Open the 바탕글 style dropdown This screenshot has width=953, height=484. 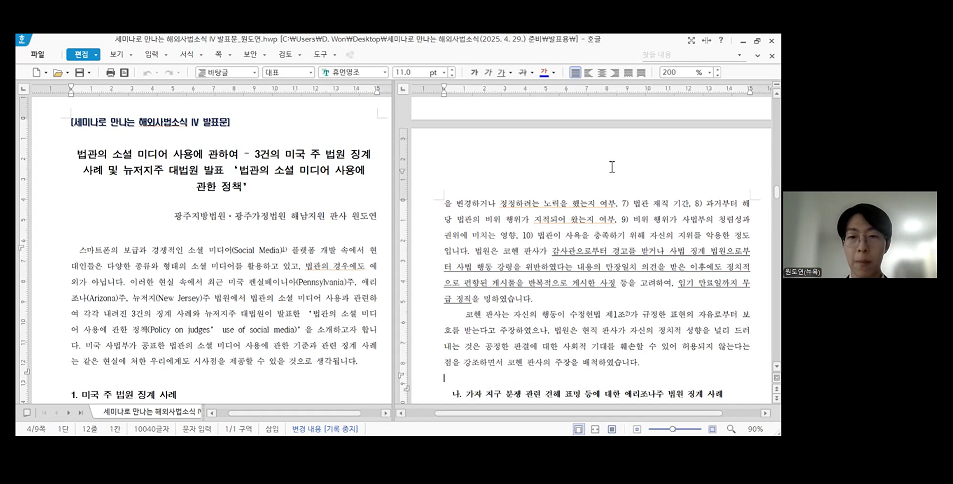click(227, 72)
